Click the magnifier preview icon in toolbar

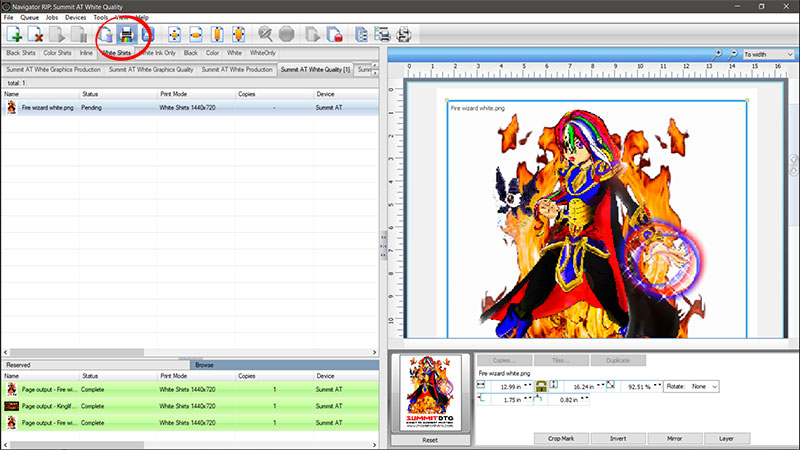point(265,34)
